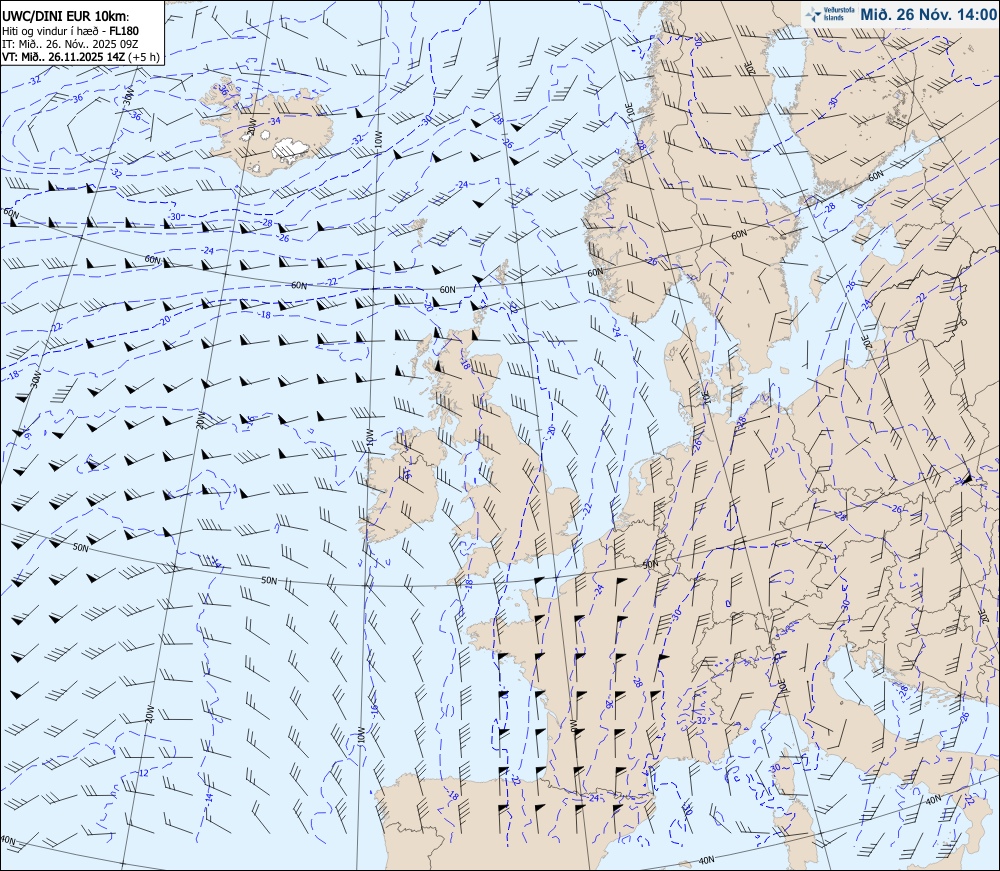The width and height of the screenshot is (1000, 871).
Task: Click the 'IT: Mið.. 26. Nóv.. 2025 09Z' line
Action: [70, 44]
